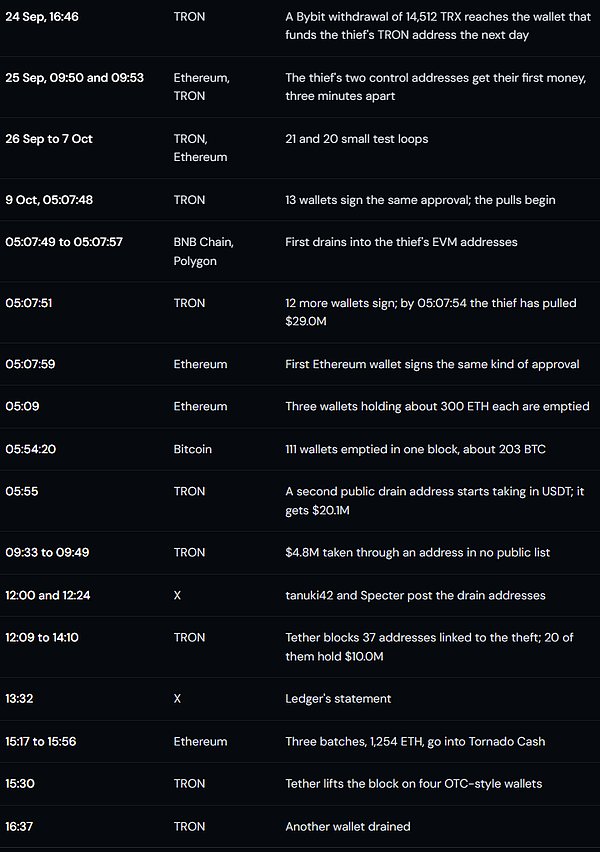Select Tether lifts the block description
The width and height of the screenshot is (600, 852).
tap(414, 784)
